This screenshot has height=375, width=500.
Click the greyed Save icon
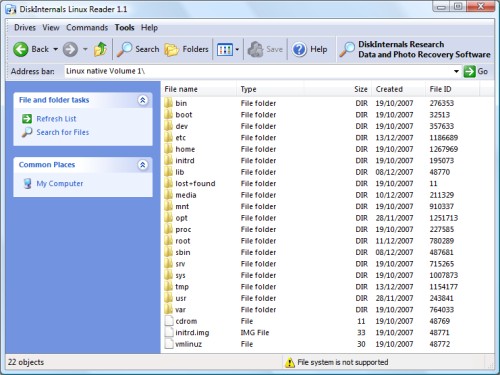[256, 49]
